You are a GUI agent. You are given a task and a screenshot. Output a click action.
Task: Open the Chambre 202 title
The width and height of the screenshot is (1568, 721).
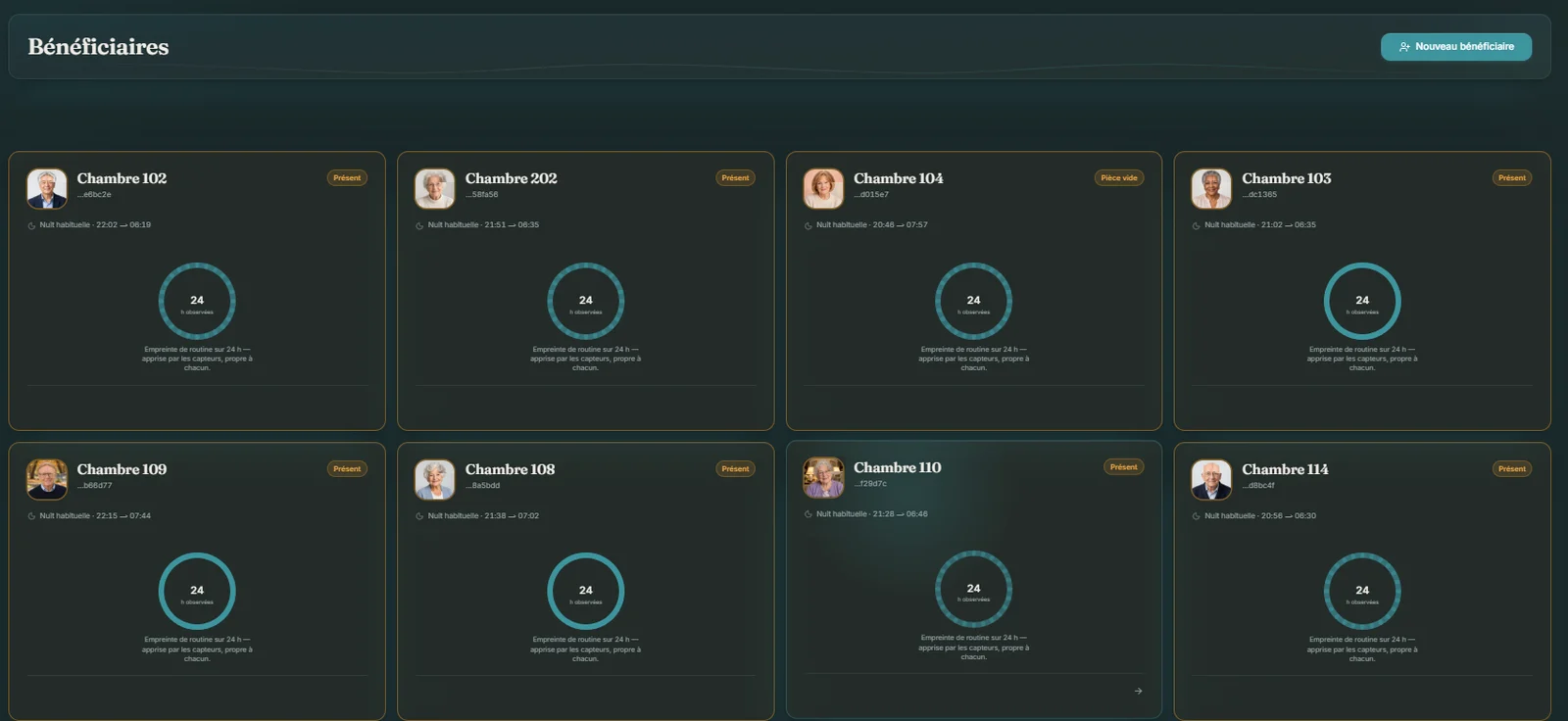[511, 178]
